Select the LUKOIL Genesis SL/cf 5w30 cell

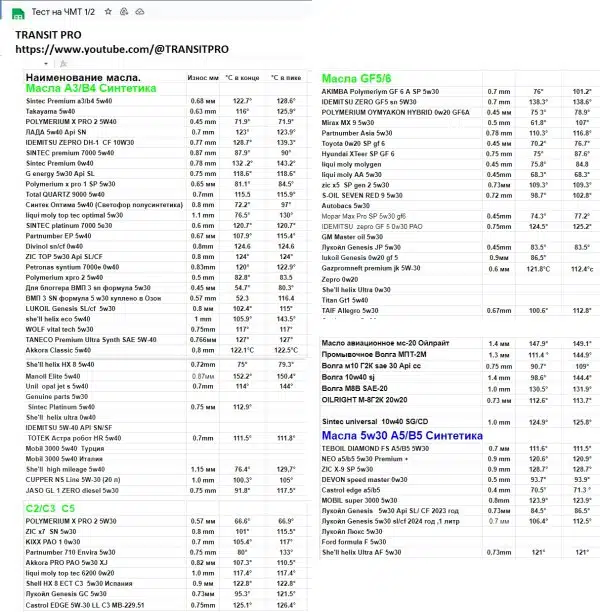70,309
